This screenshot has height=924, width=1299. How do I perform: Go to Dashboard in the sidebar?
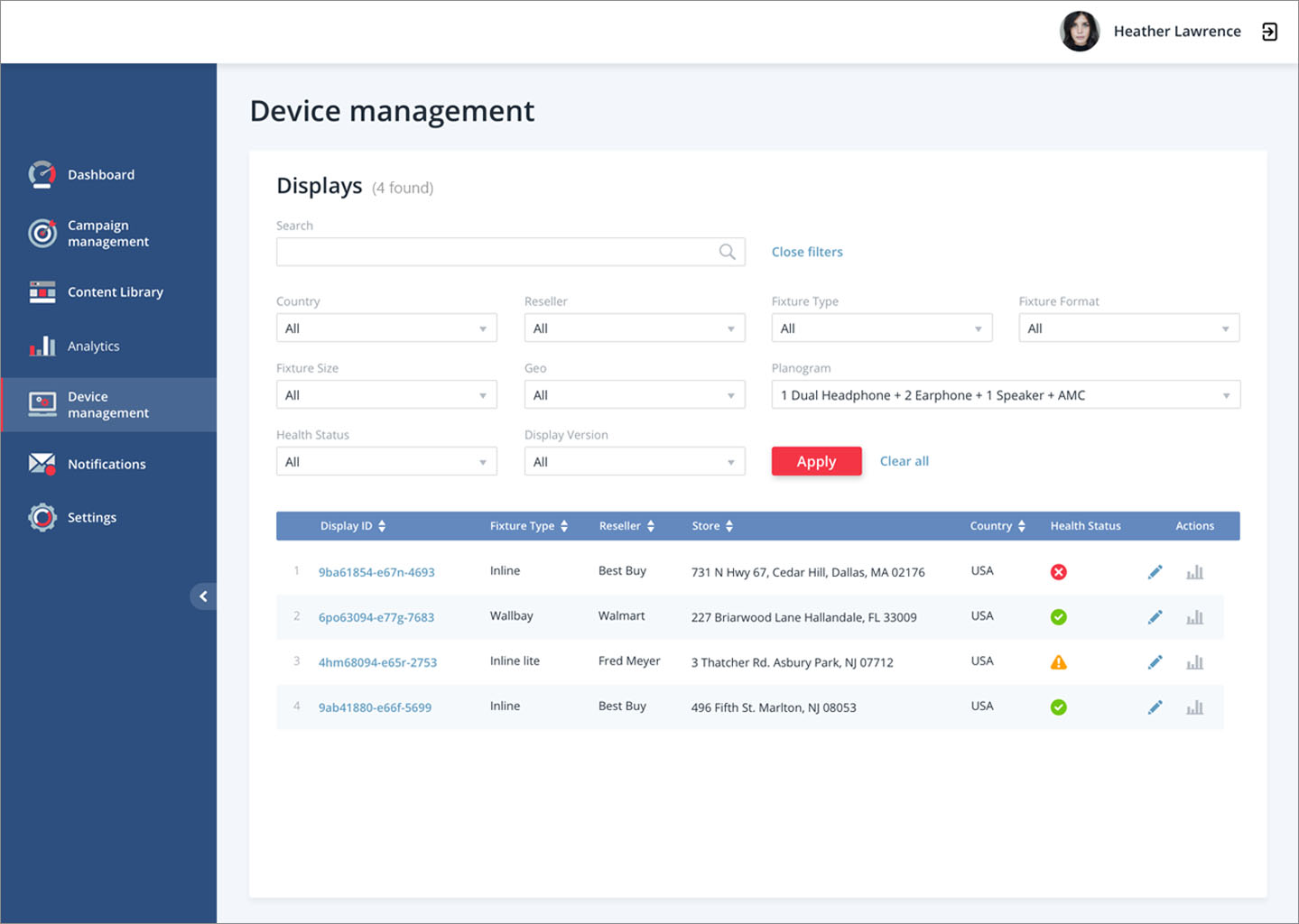(100, 175)
